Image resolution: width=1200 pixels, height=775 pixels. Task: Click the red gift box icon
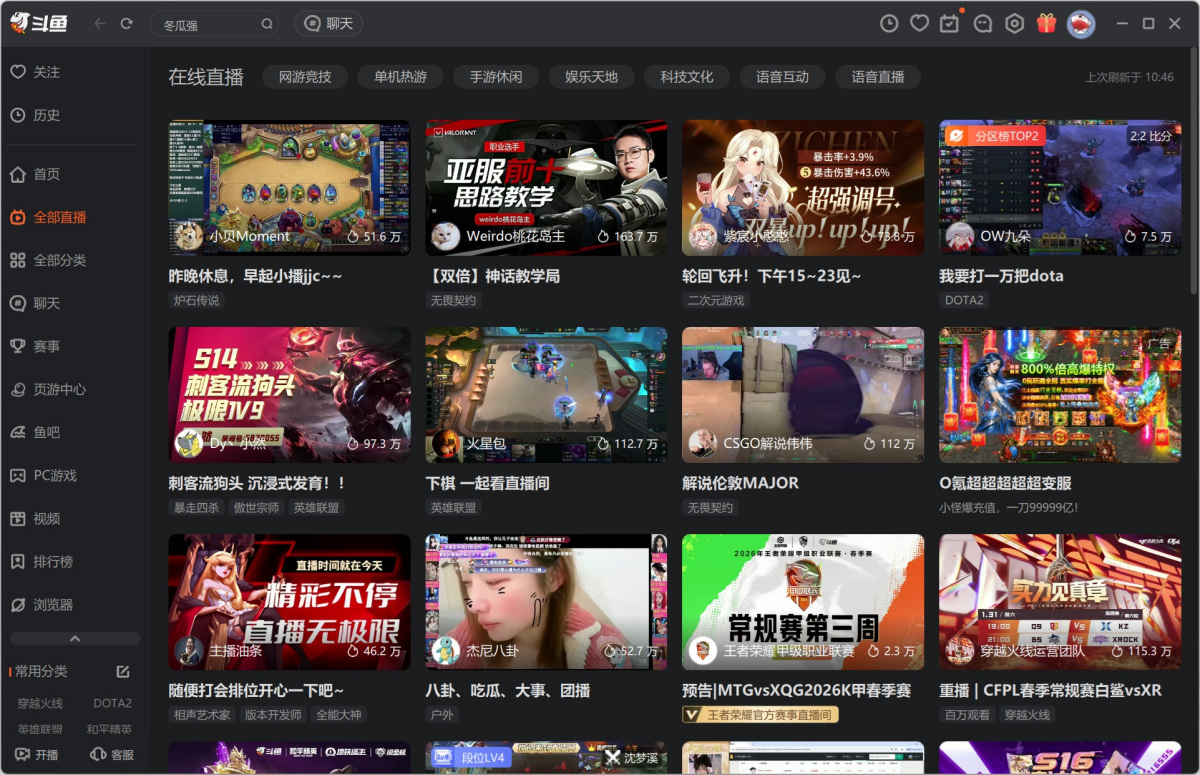[x=1046, y=23]
